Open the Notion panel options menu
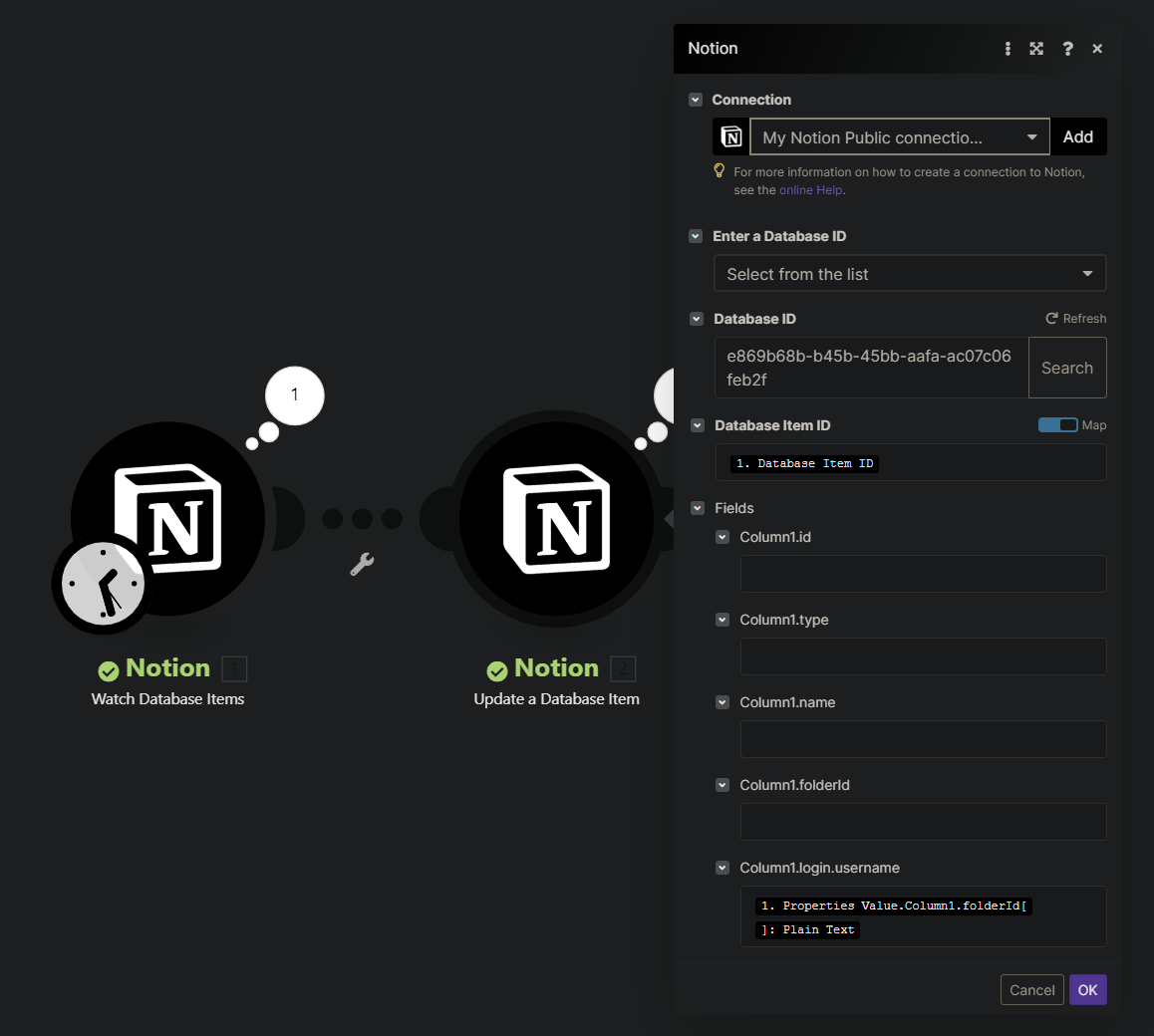Image resolution: width=1154 pixels, height=1036 pixels. coord(1008,49)
